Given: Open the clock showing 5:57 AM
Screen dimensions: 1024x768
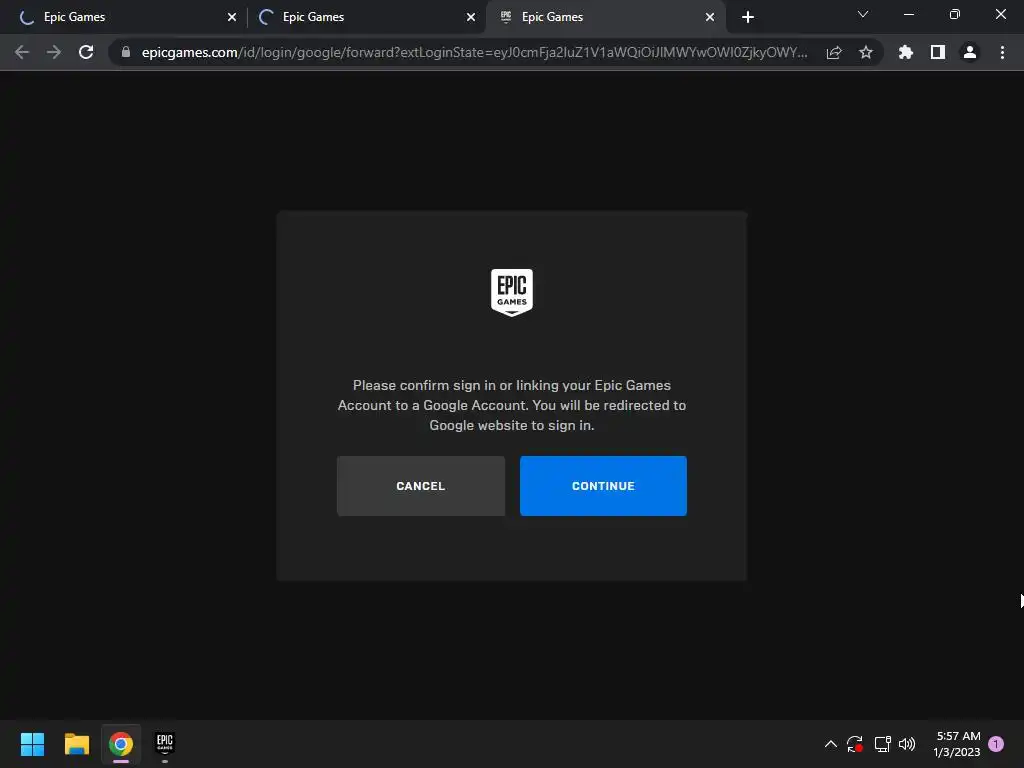Looking at the screenshot, I should tap(957, 744).
